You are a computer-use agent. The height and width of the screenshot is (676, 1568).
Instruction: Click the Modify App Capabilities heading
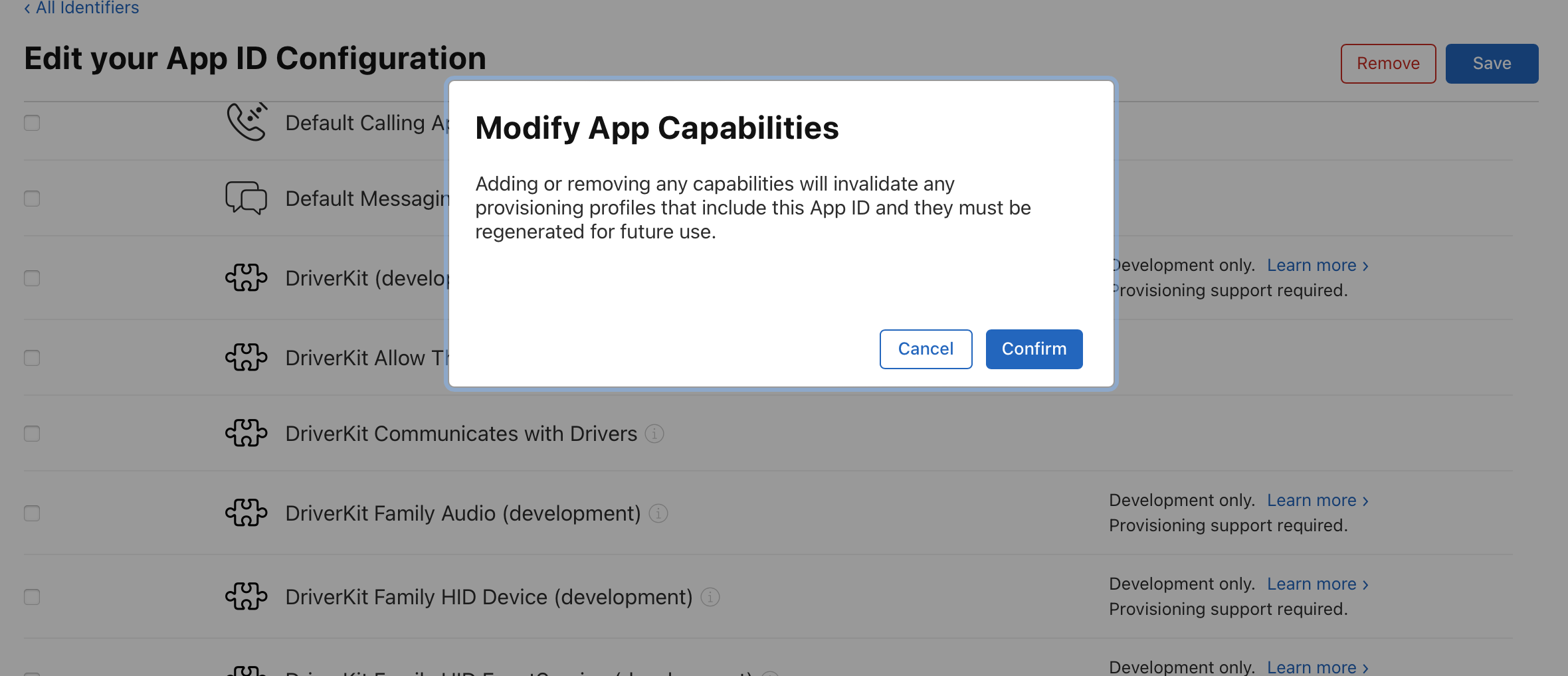point(657,127)
